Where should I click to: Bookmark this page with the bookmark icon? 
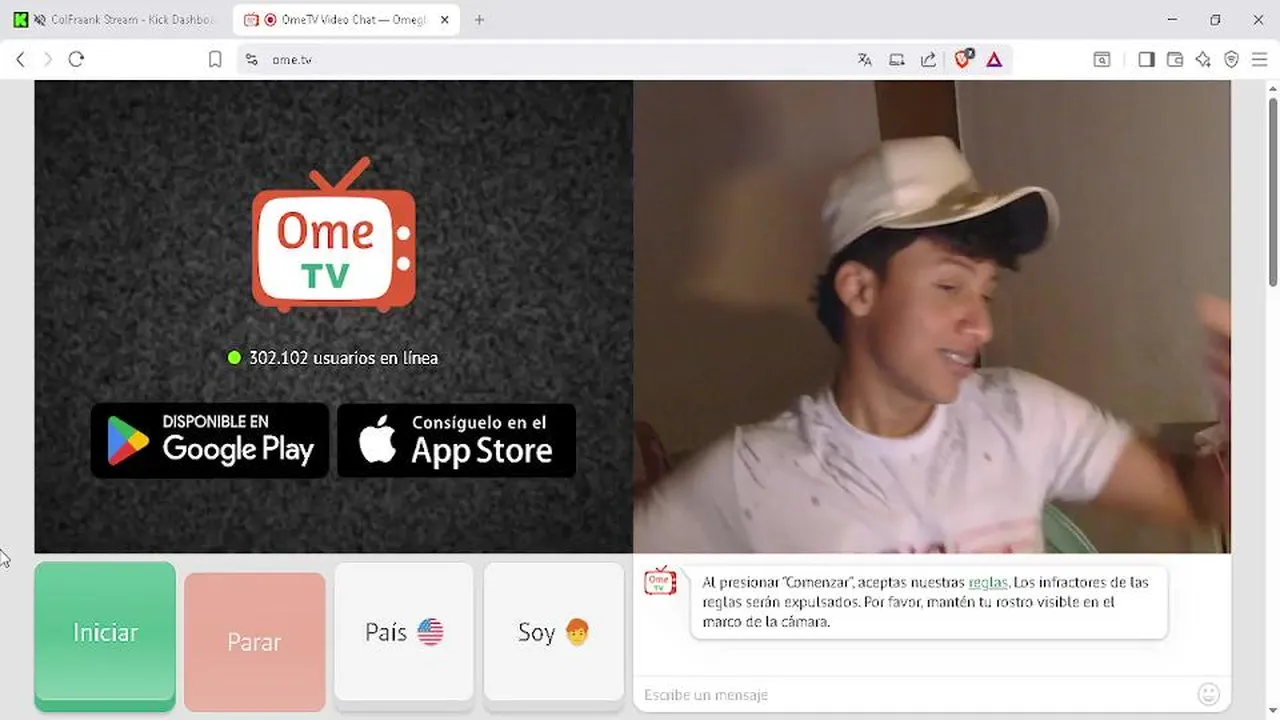click(x=215, y=59)
